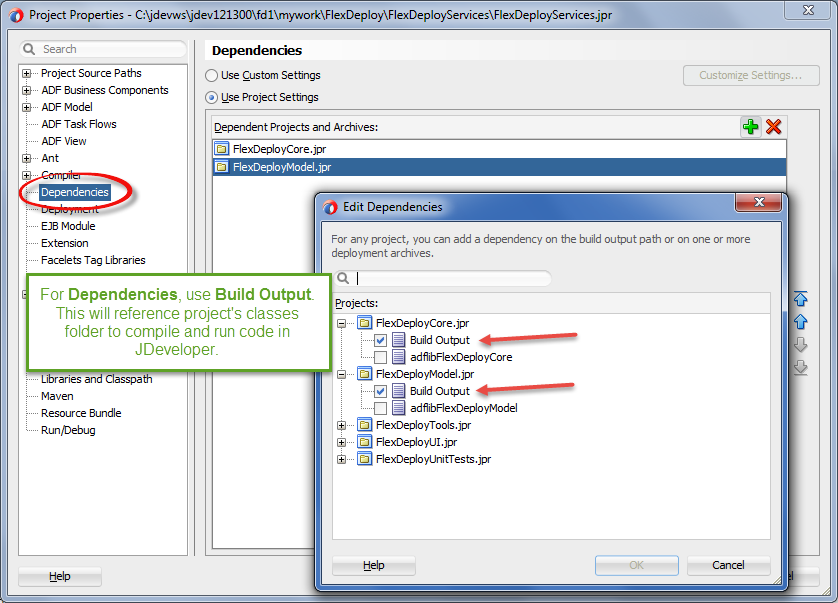Click the red X remove dependency icon

pyautogui.click(x=773, y=127)
